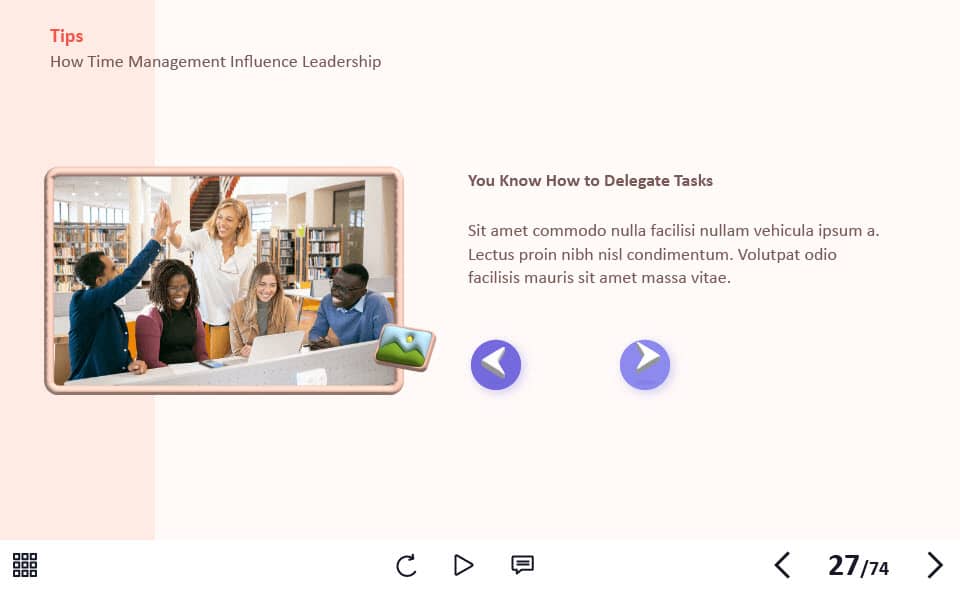Open the notes/comments icon
Screen dimensions: 960x590
(x=522, y=564)
